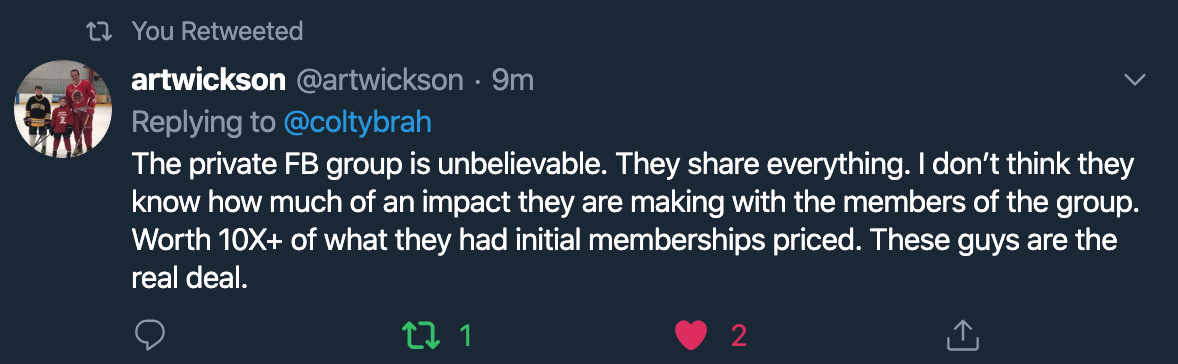The image size is (1178, 364).
Task: Unlike the tweet via the red heart
Action: 691,335
